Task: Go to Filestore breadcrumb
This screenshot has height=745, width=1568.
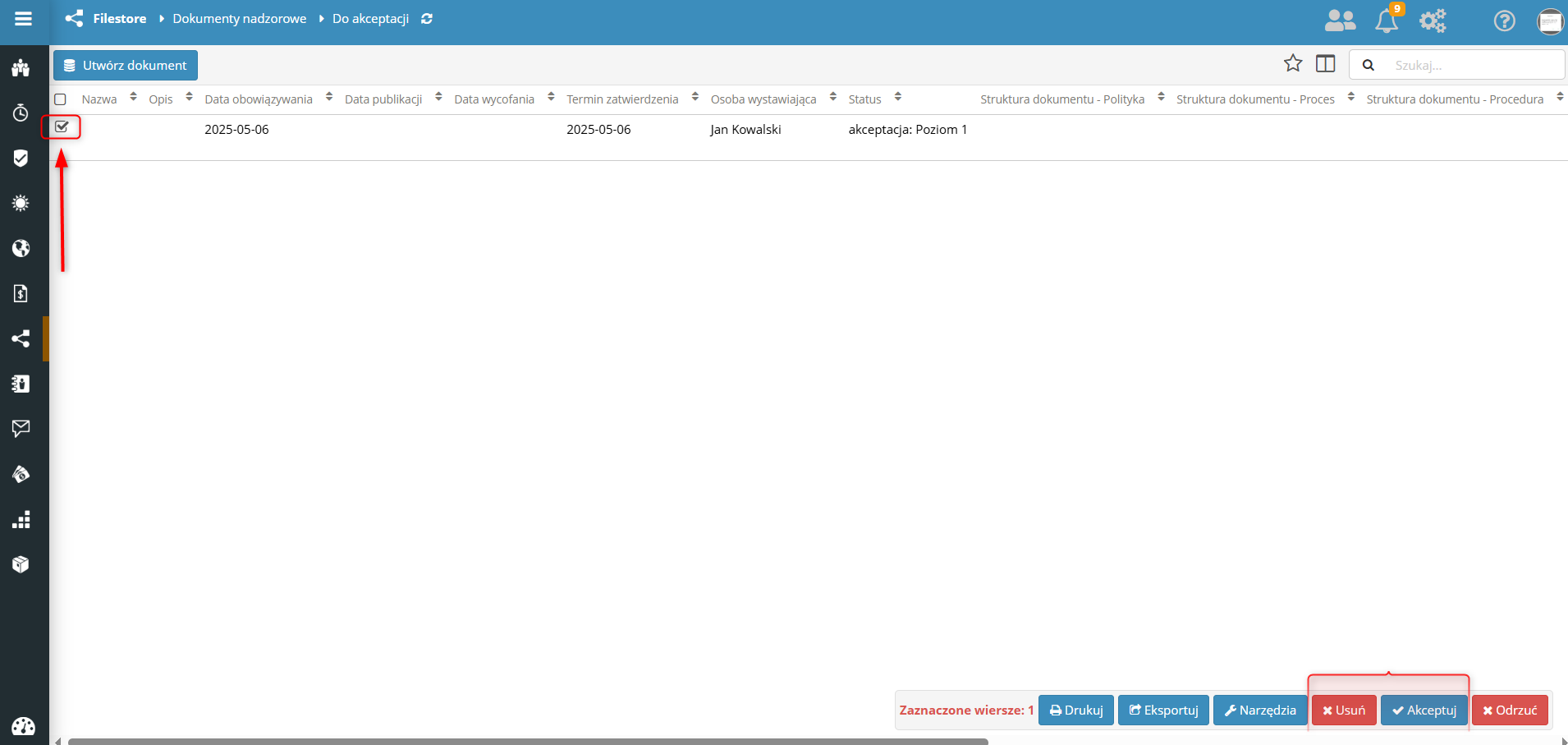Action: click(x=120, y=18)
